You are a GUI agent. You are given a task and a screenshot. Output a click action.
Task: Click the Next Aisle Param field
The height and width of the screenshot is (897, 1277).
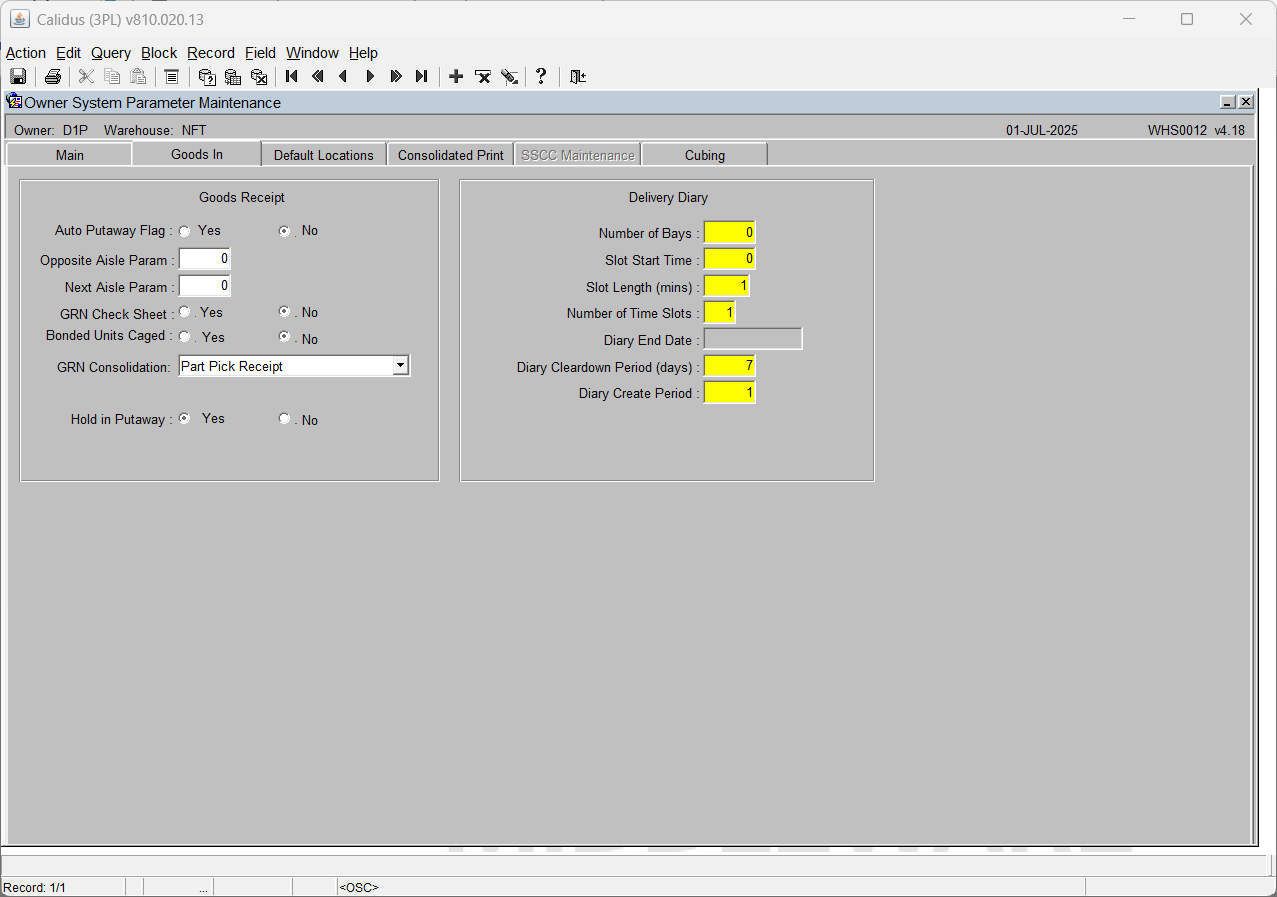click(x=205, y=286)
